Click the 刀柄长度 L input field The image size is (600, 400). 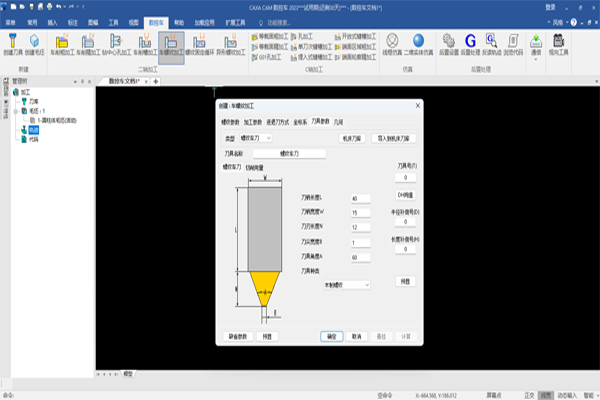click(360, 198)
